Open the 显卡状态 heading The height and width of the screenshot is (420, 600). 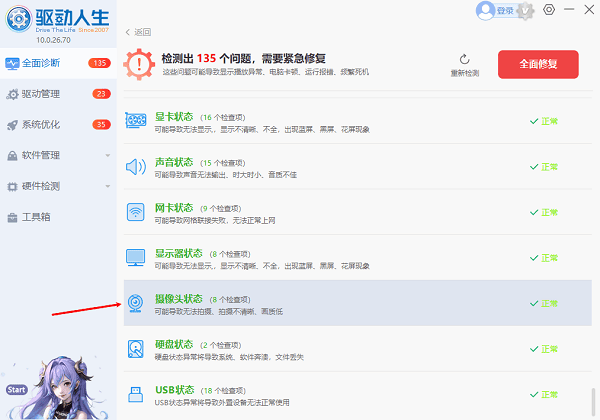(x=174, y=117)
